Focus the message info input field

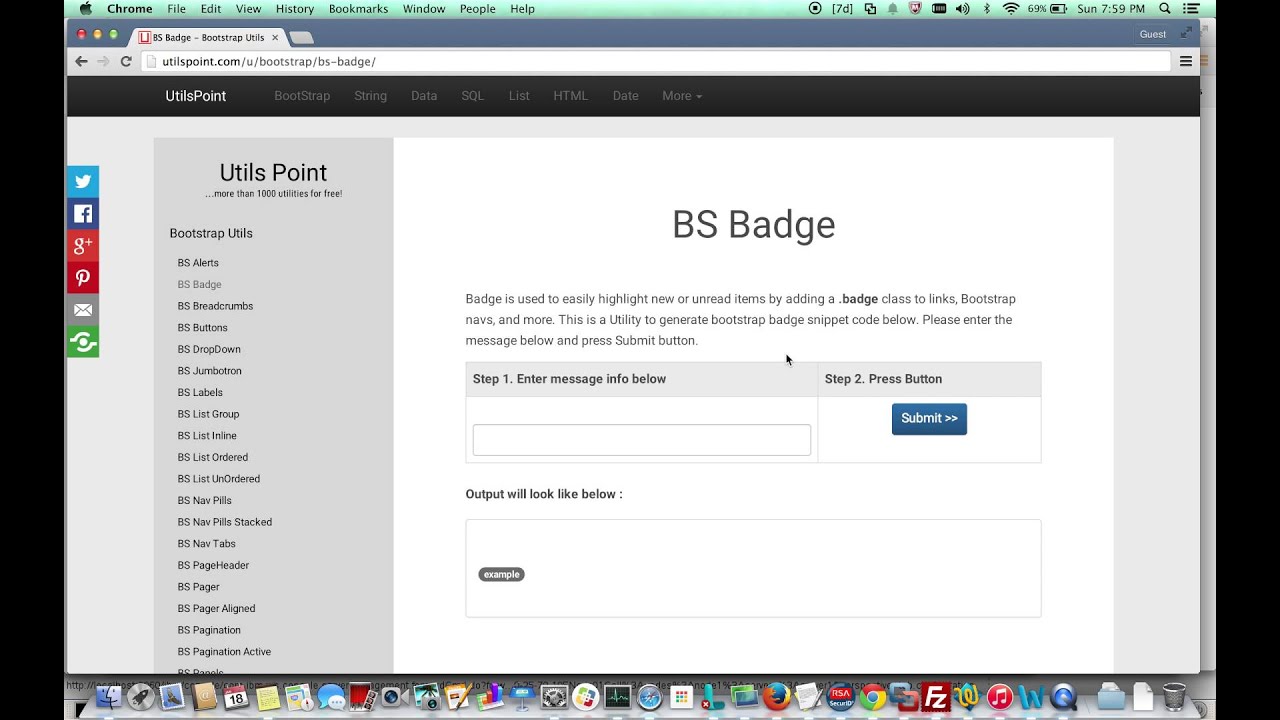[x=642, y=440]
